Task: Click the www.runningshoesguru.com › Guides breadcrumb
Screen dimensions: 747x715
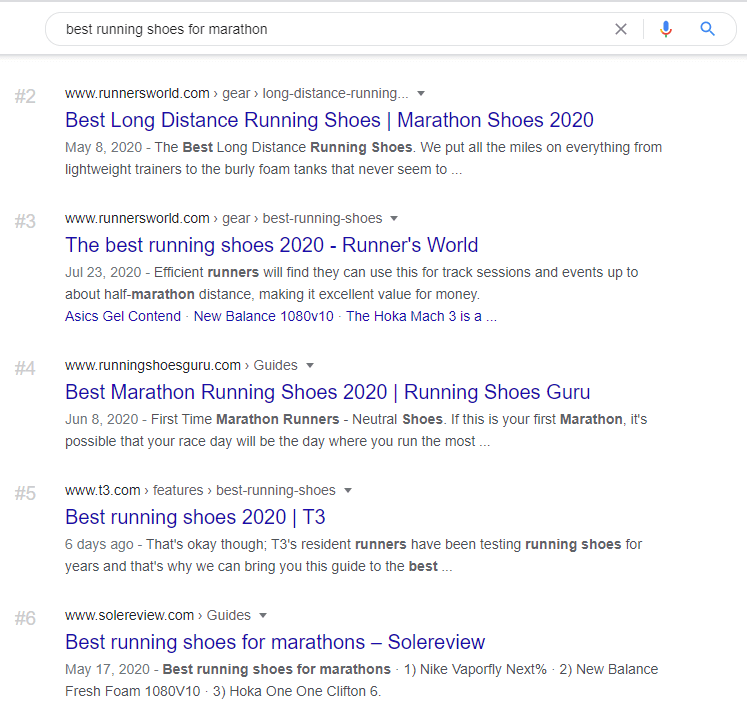Action: point(182,365)
